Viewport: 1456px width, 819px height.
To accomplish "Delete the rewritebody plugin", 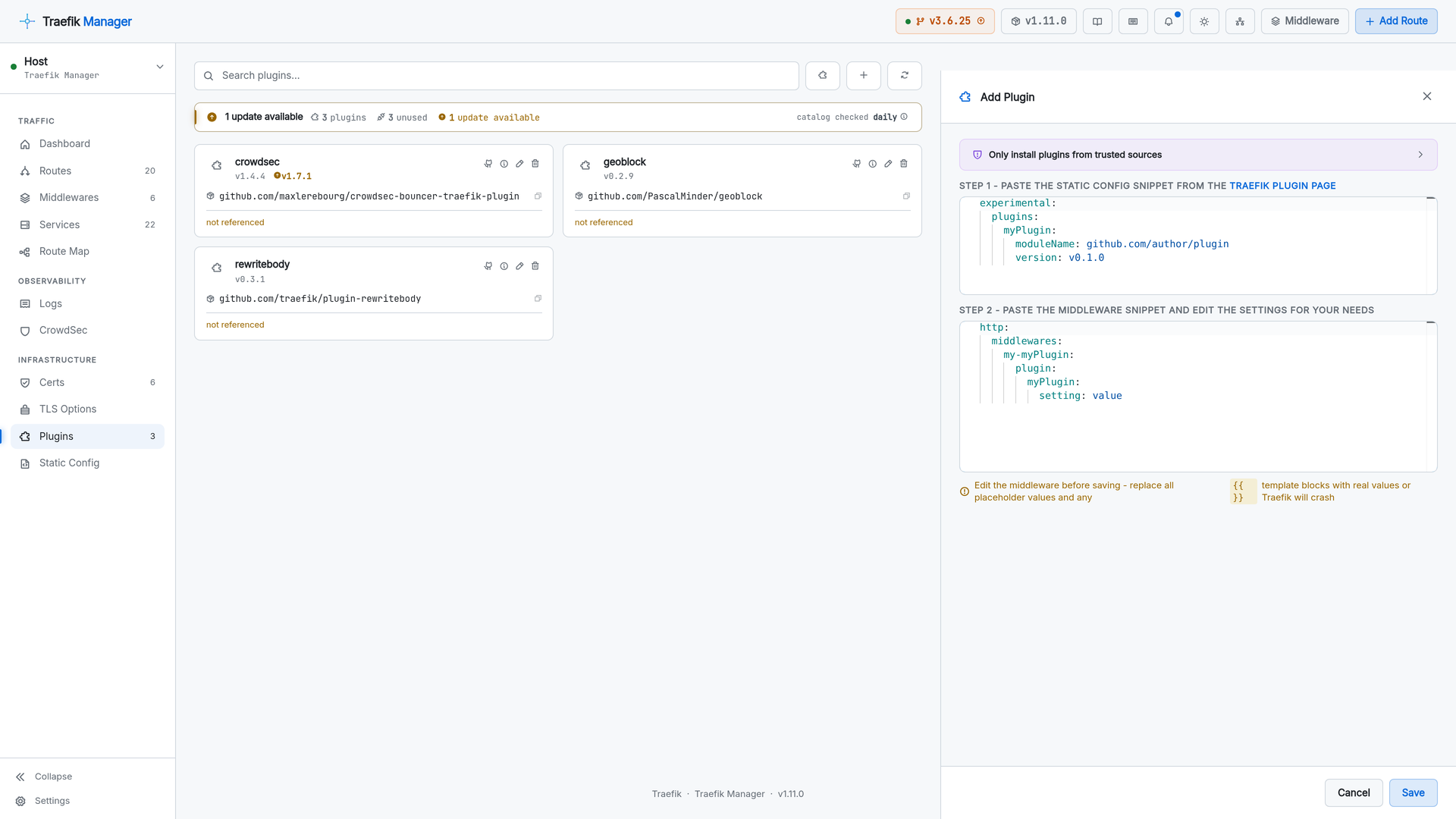I will point(535,266).
